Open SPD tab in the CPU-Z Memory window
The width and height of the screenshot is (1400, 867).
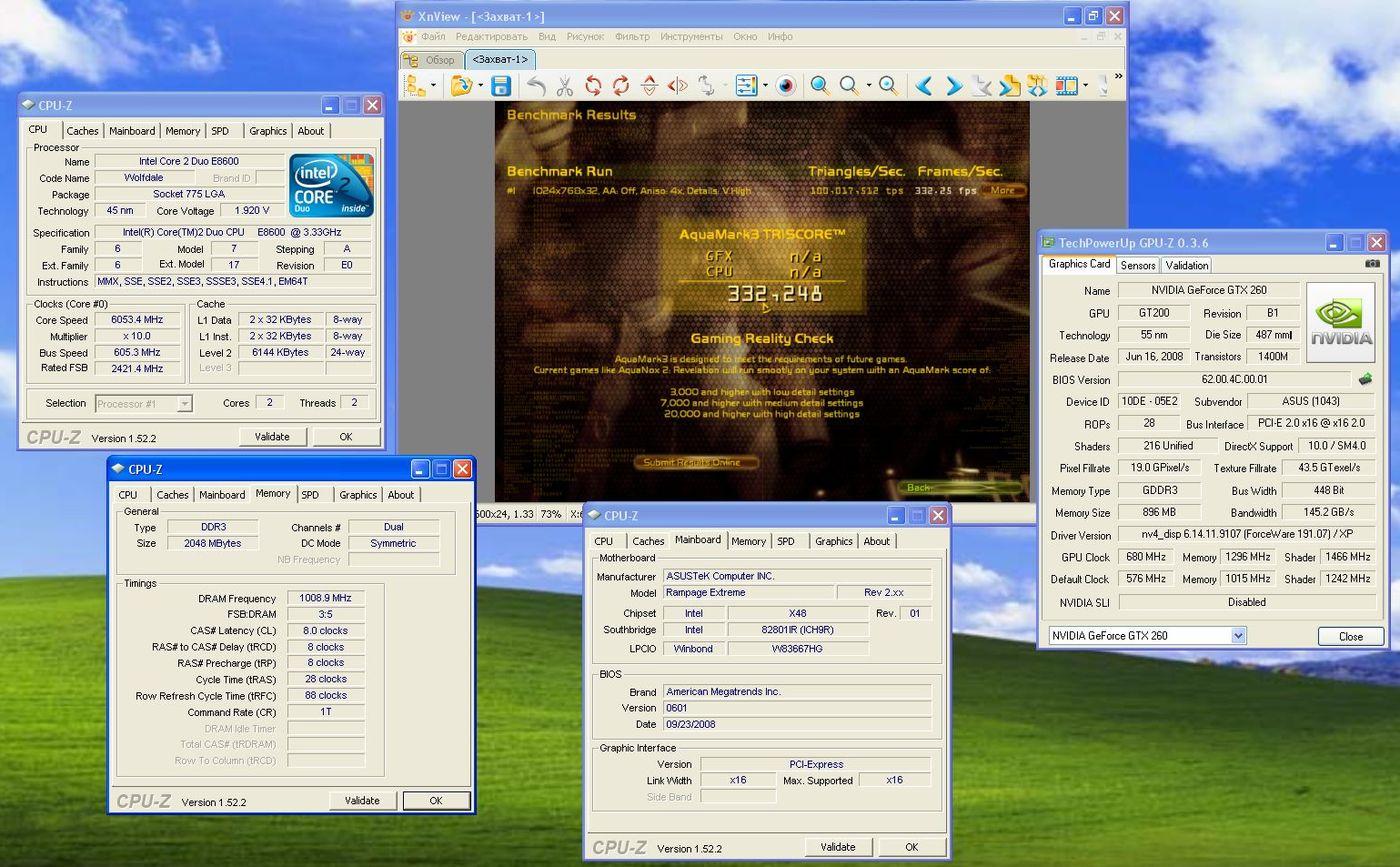tap(310, 495)
